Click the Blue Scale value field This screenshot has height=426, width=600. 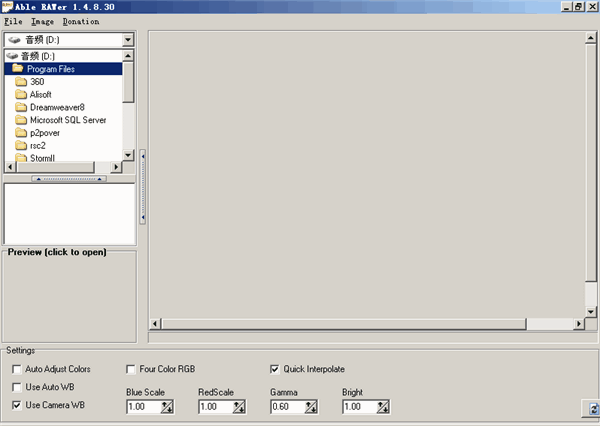point(143,406)
